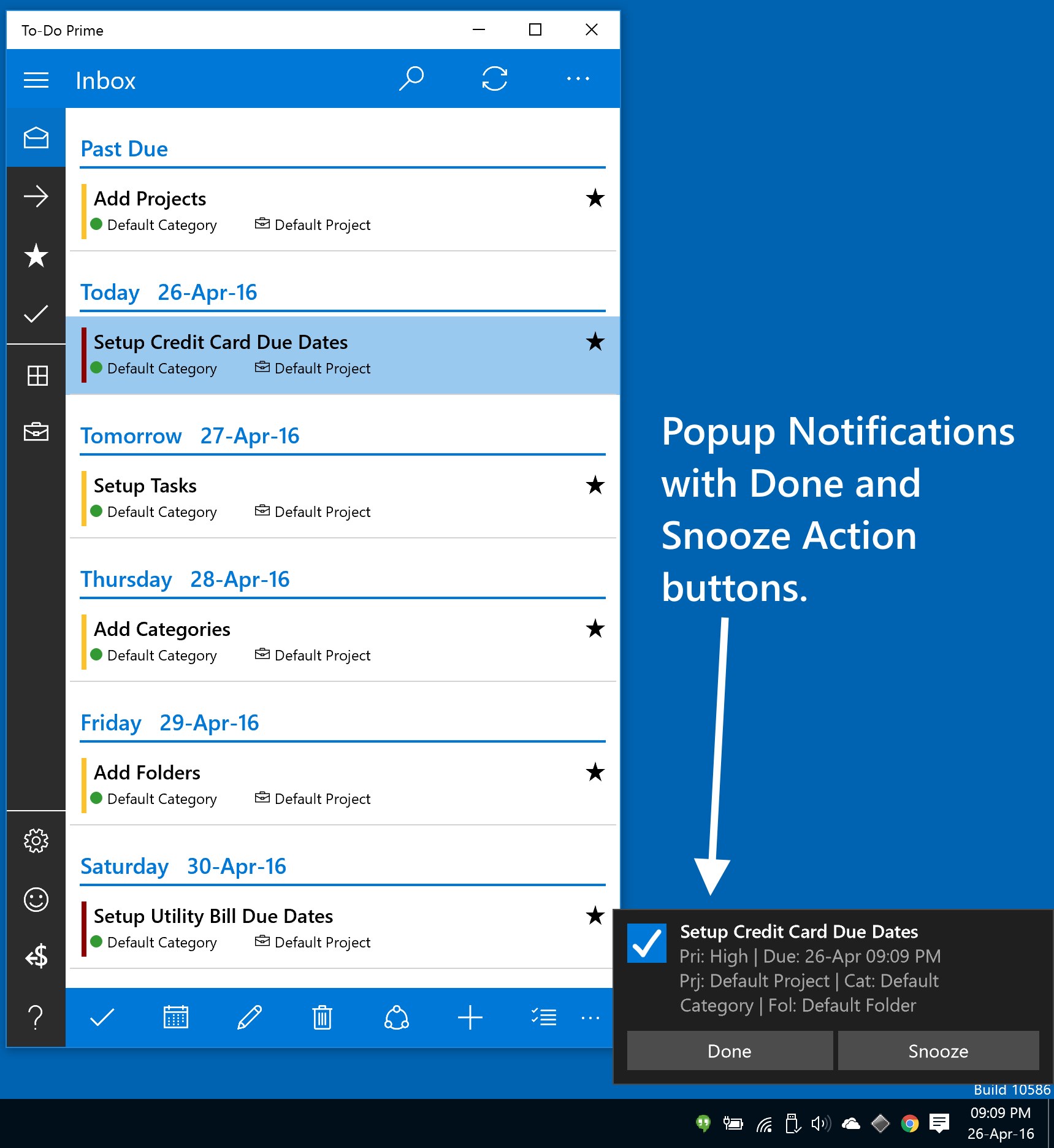This screenshot has width=1054, height=1148.
Task: Show completed tasks via the sidebar checkmark
Action: [x=36, y=314]
